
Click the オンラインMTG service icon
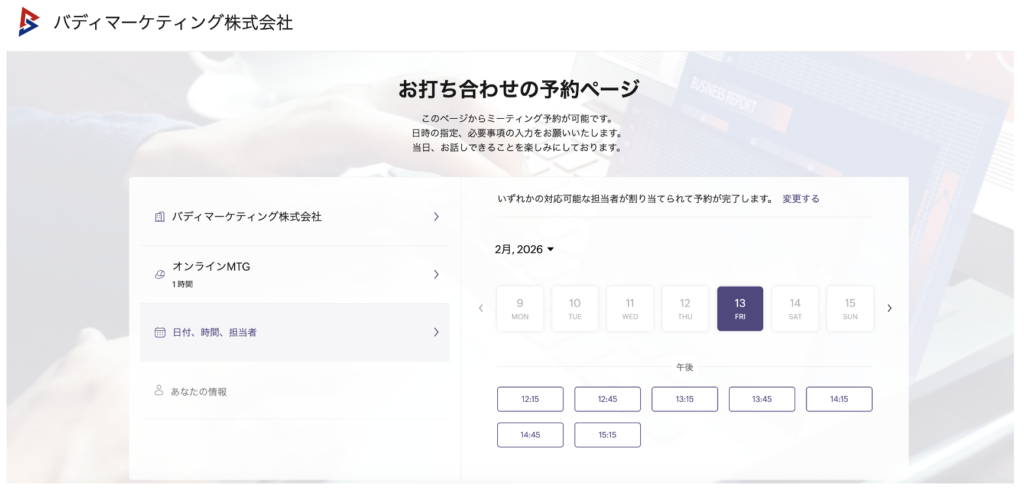(x=159, y=274)
